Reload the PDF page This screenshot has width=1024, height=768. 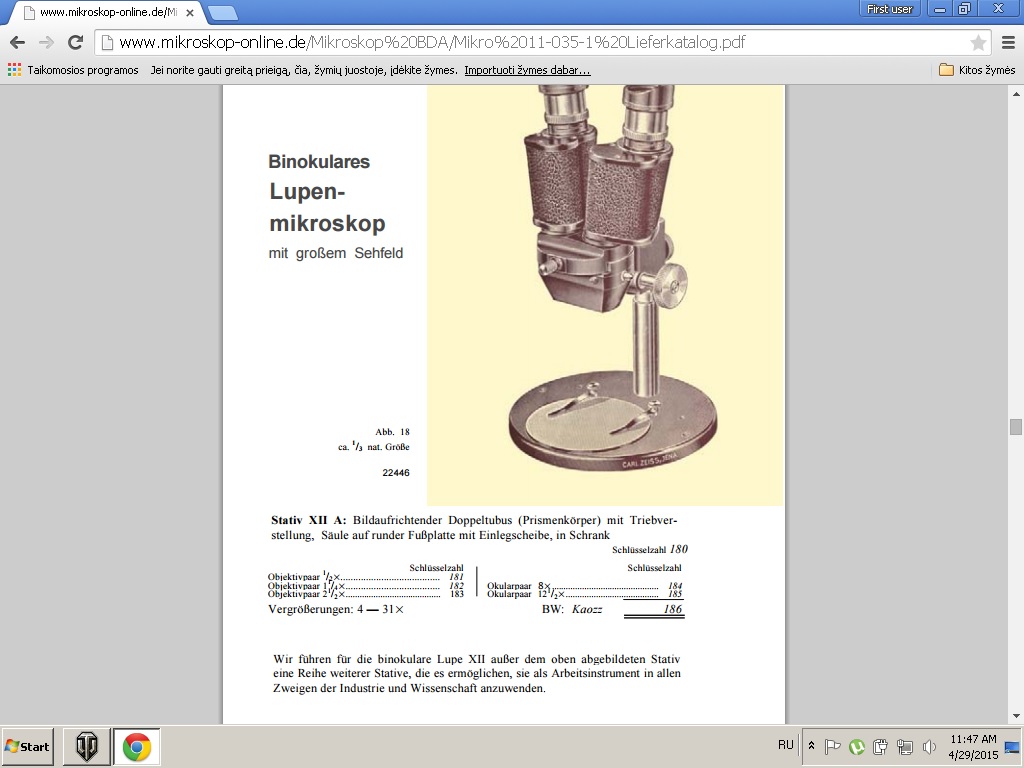[75, 43]
